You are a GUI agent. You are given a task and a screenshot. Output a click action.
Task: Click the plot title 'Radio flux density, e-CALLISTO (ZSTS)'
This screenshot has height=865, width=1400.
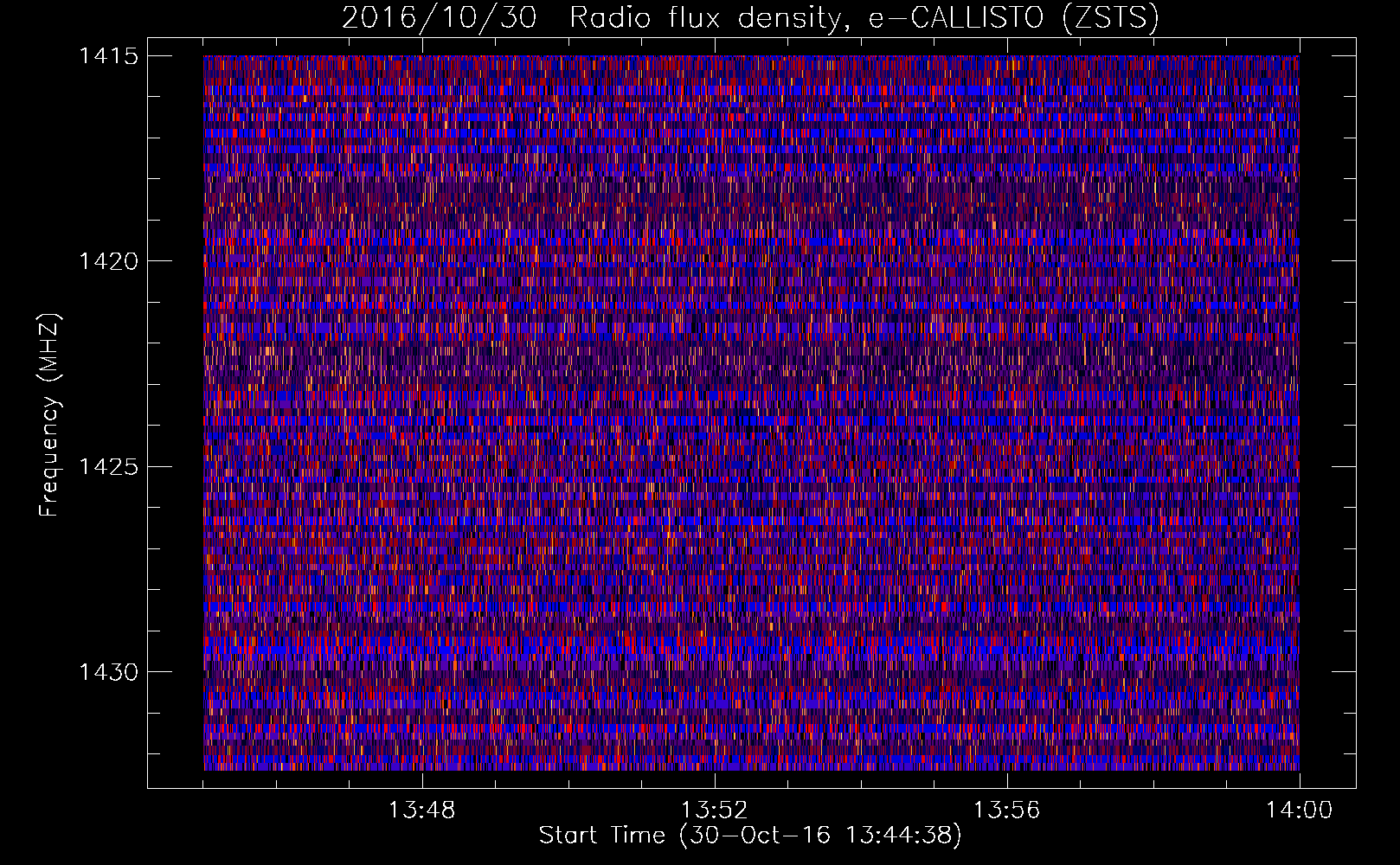tap(864, 18)
